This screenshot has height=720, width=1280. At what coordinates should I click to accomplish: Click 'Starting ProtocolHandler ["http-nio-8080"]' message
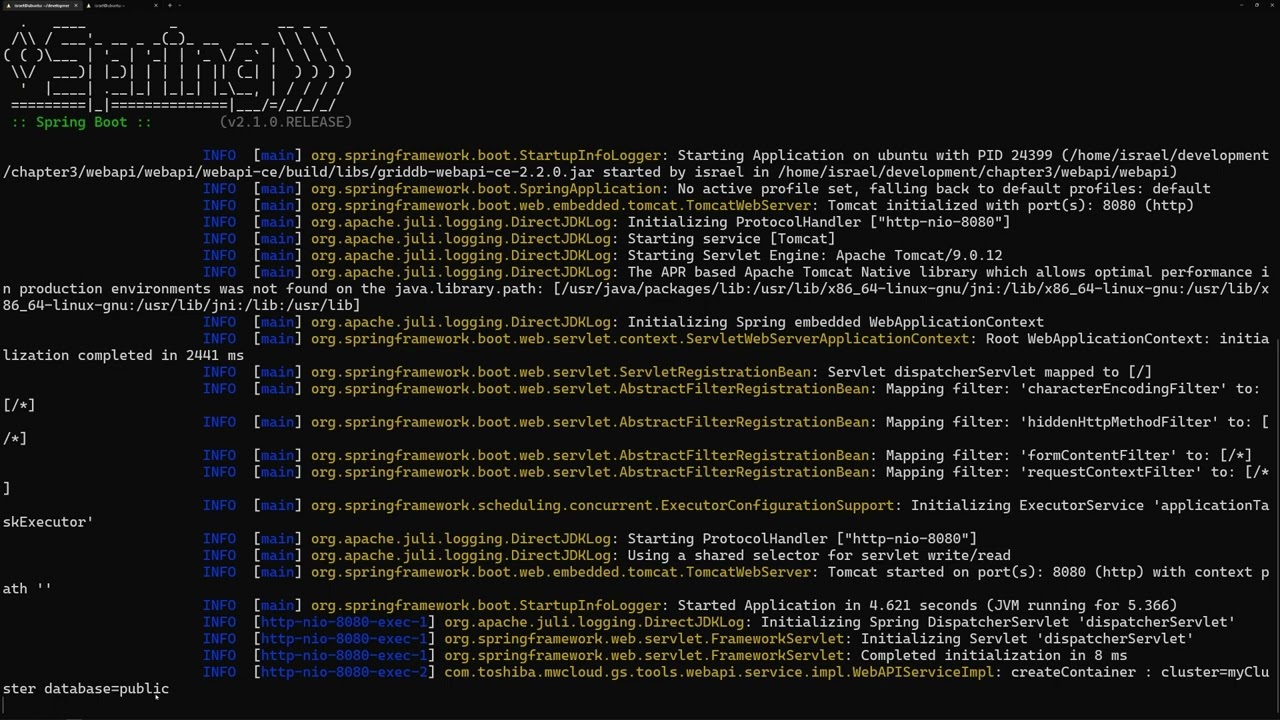coord(802,539)
